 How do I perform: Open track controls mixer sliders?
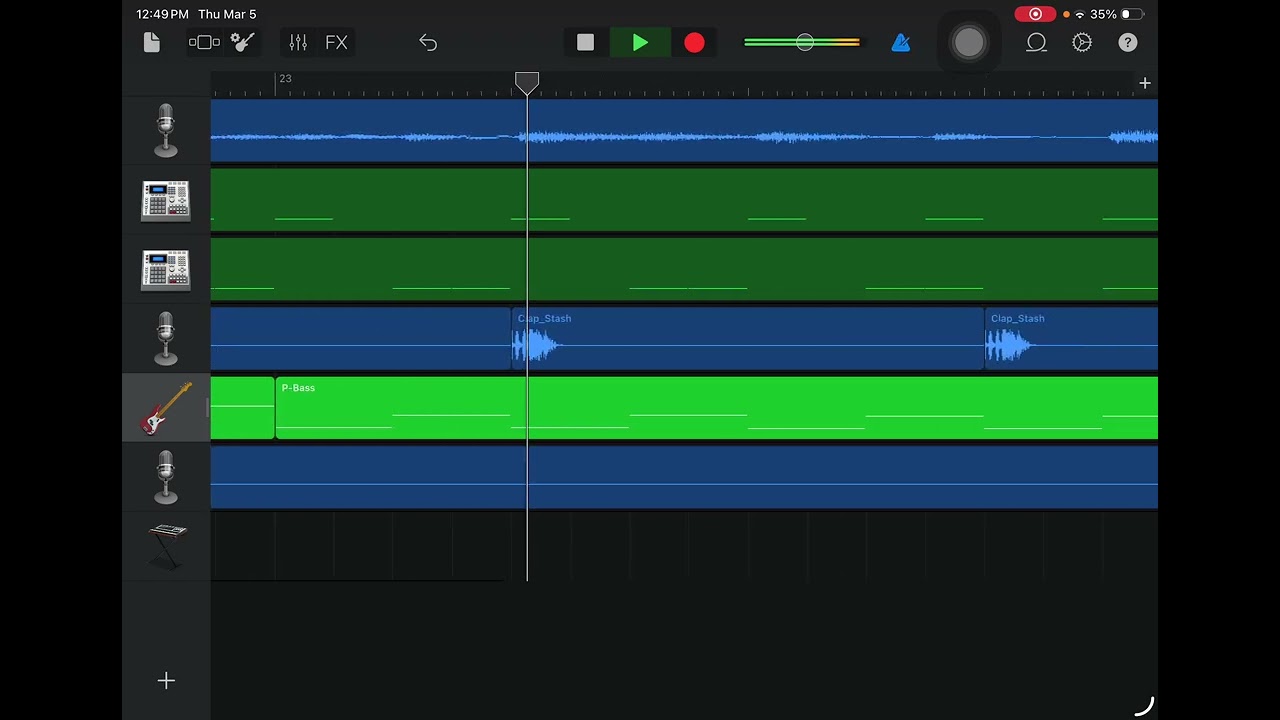coord(298,42)
